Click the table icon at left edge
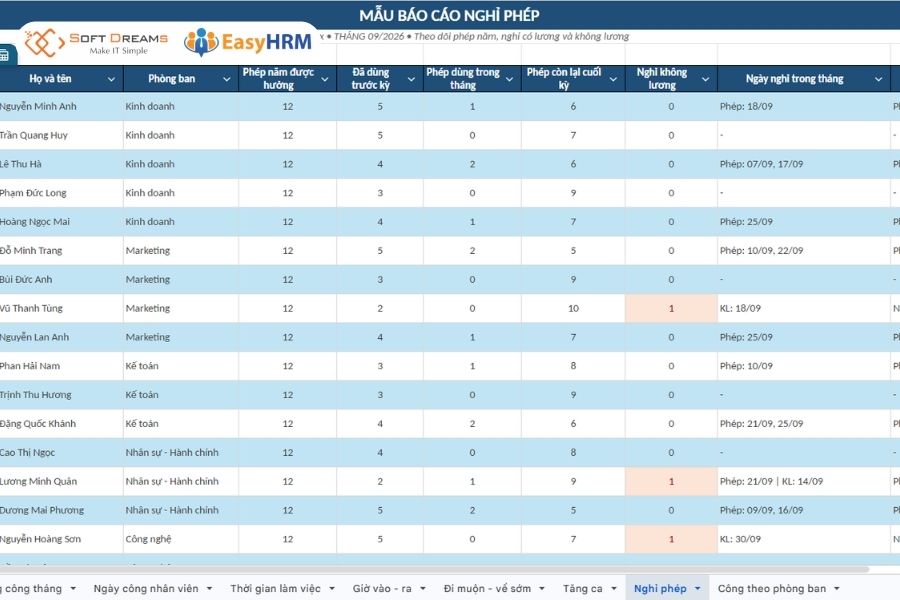This screenshot has width=900, height=600. [x=5, y=56]
